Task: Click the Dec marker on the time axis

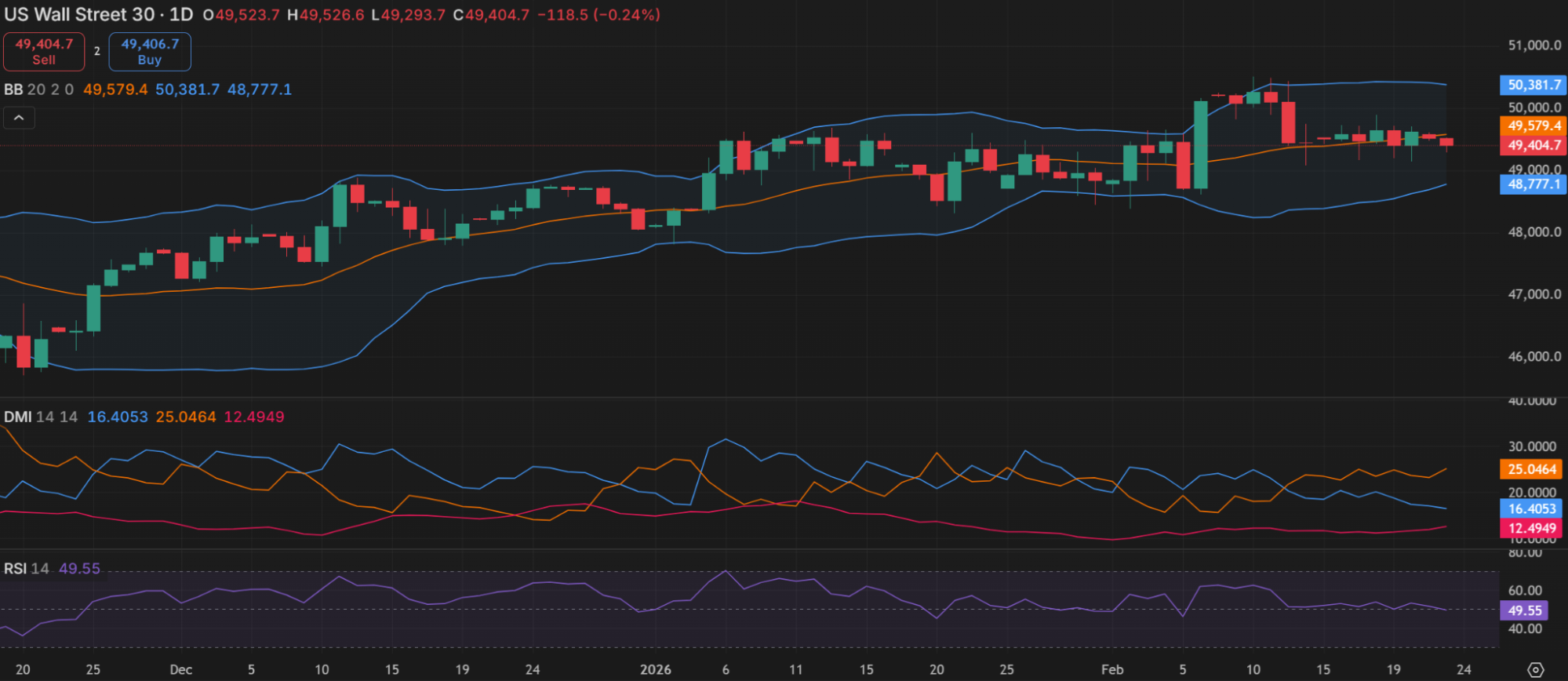Action: point(180,669)
